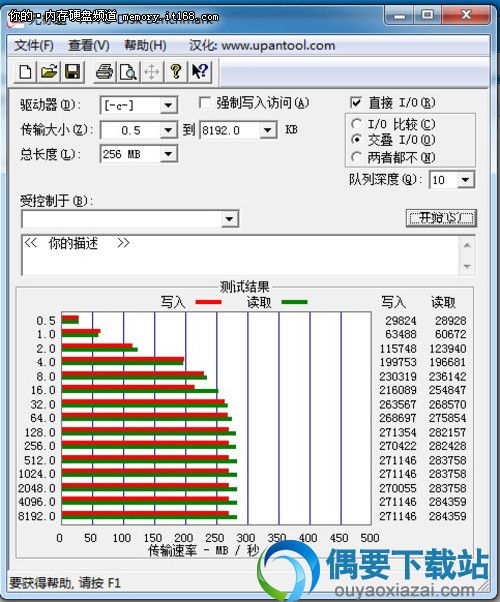Image resolution: width=500 pixels, height=602 pixels.
Task: Save results using the floppy disk icon
Action: pos(73,71)
